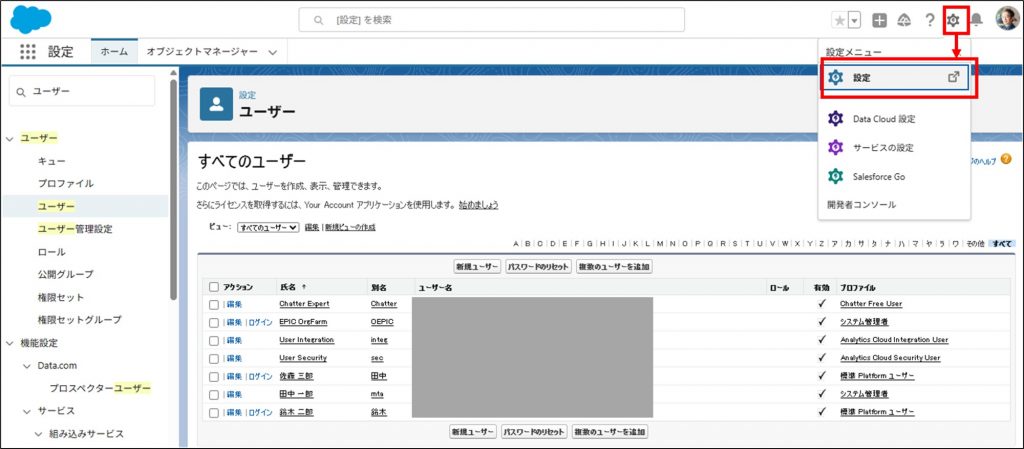The width and height of the screenshot is (1024, 449).
Task: Check the select-all checkbox in table header
Action: pyautogui.click(x=214, y=287)
